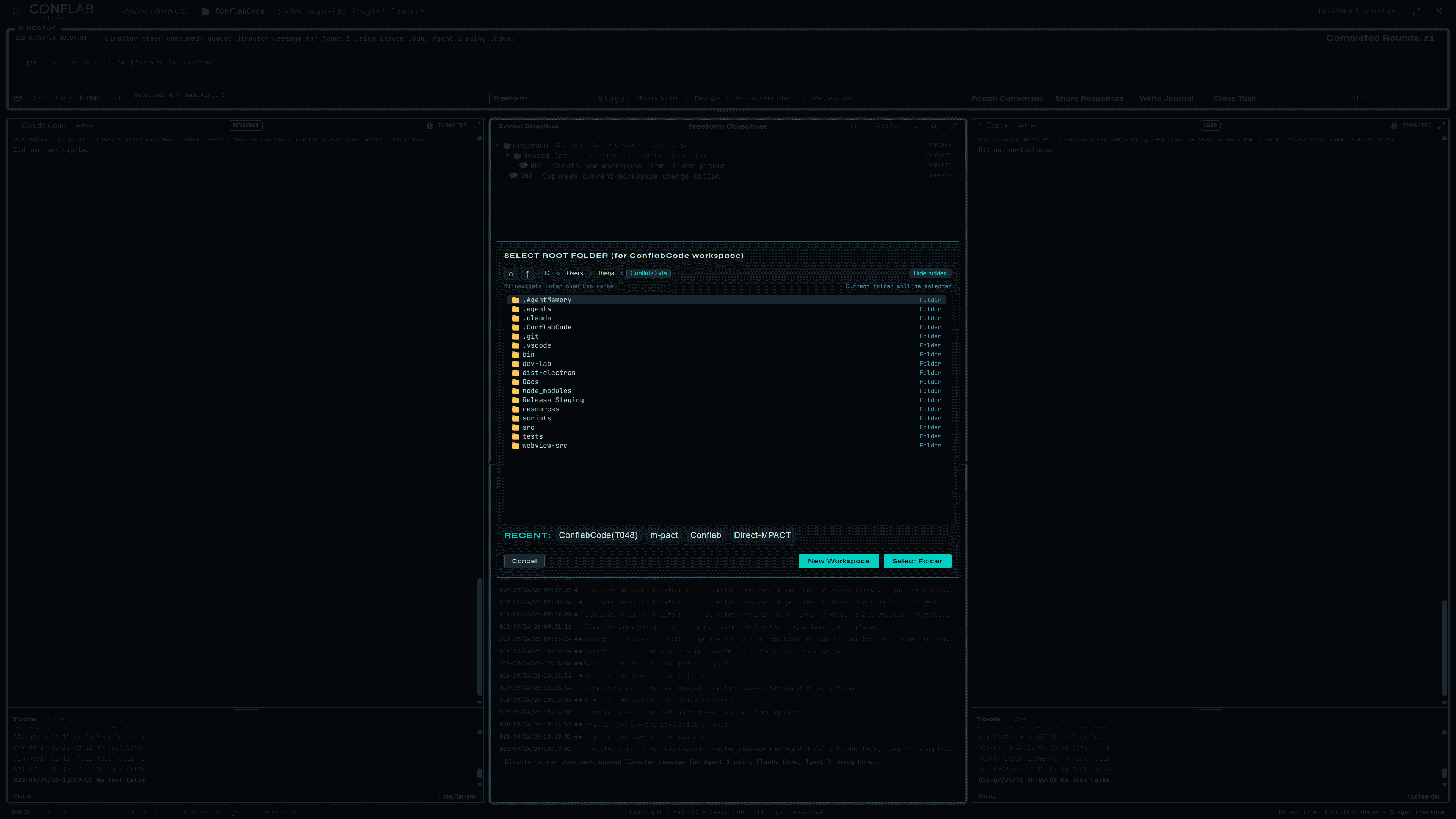This screenshot has height=819, width=1456.
Task: Click the Claude Code panel scrollbar thumb
Action: click(x=479, y=637)
